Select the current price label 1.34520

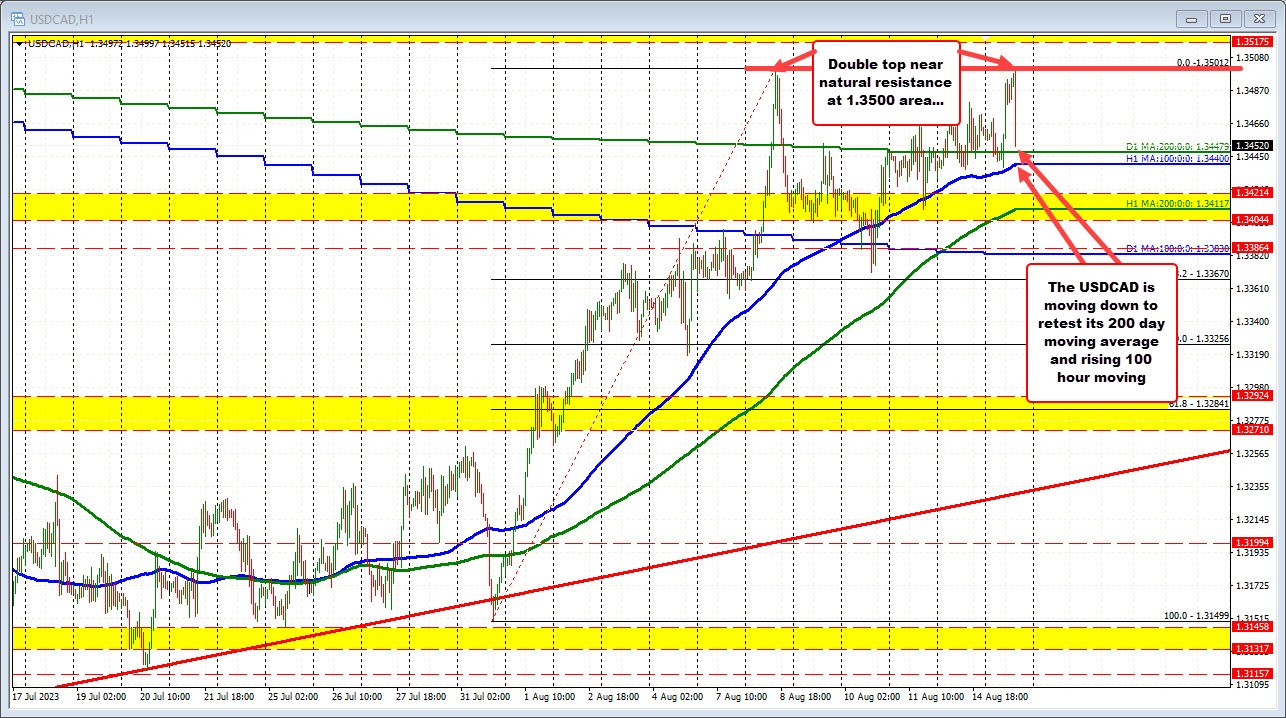[x=1253, y=145]
